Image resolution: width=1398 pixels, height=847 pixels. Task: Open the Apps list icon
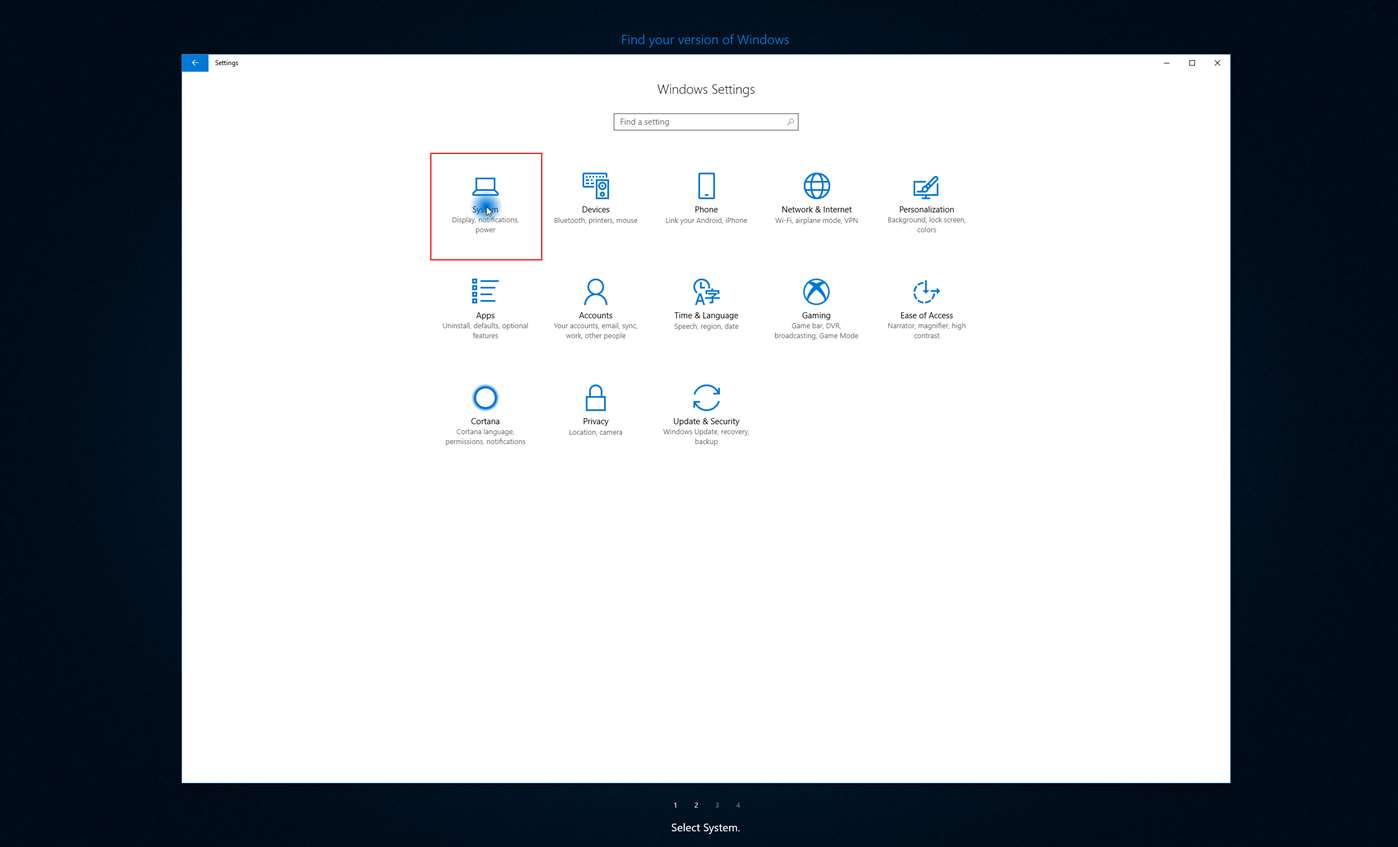[485, 291]
